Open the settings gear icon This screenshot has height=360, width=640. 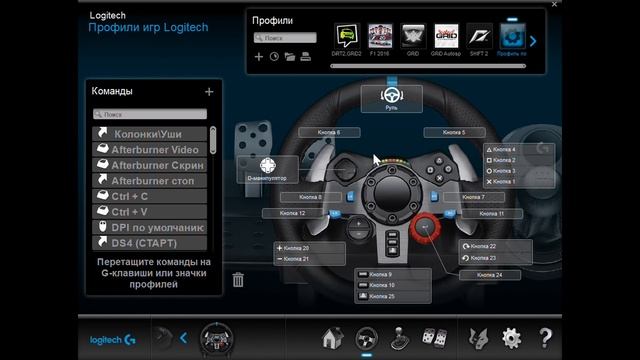511,339
